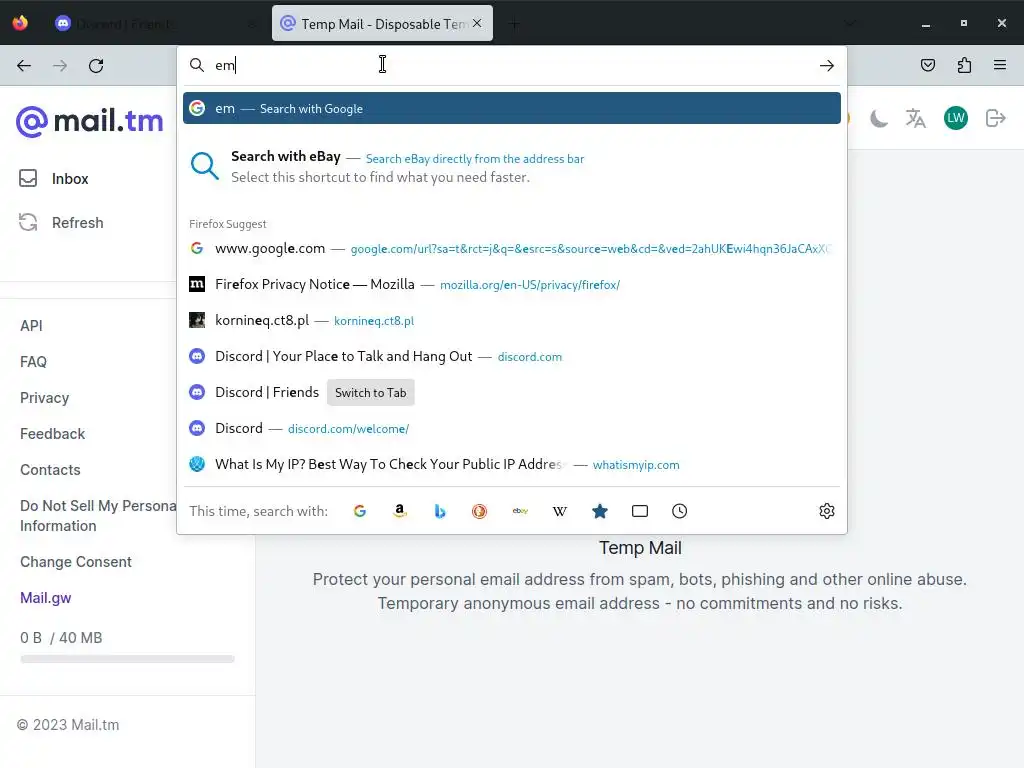
Task: Search this time with Google icon
Action: click(x=360, y=511)
